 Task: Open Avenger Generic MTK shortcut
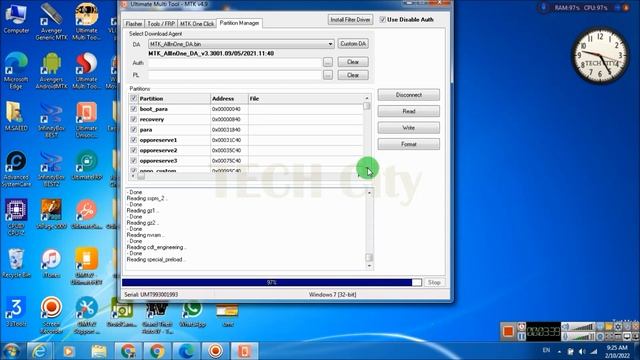[x=51, y=21]
